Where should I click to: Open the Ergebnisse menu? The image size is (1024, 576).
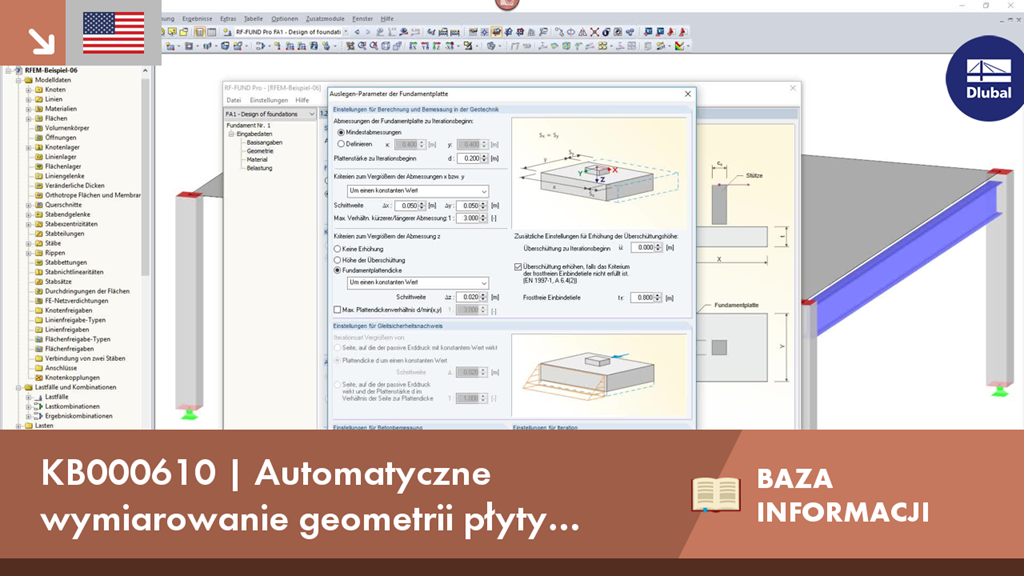pyautogui.click(x=197, y=19)
